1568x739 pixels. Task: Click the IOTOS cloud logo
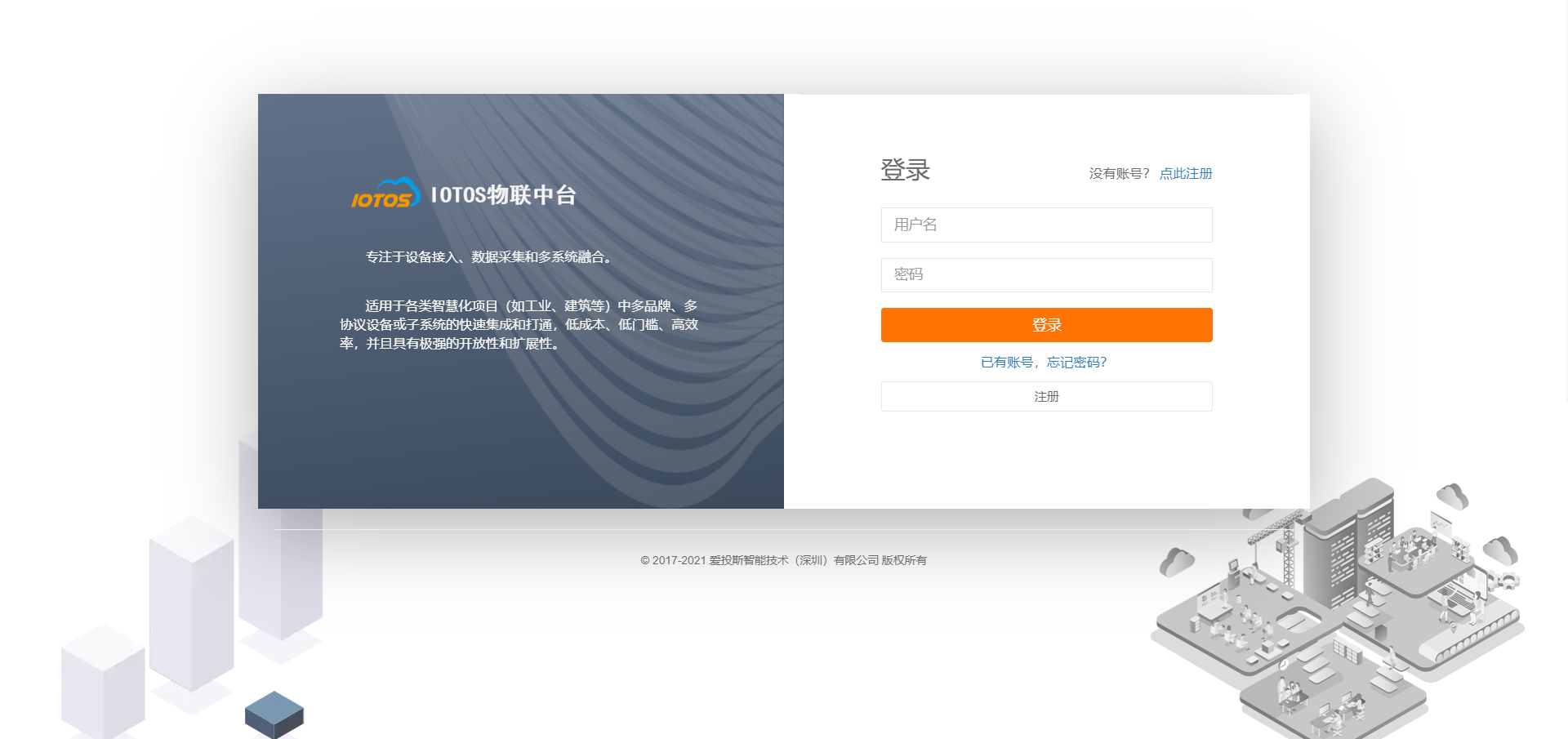click(x=385, y=194)
